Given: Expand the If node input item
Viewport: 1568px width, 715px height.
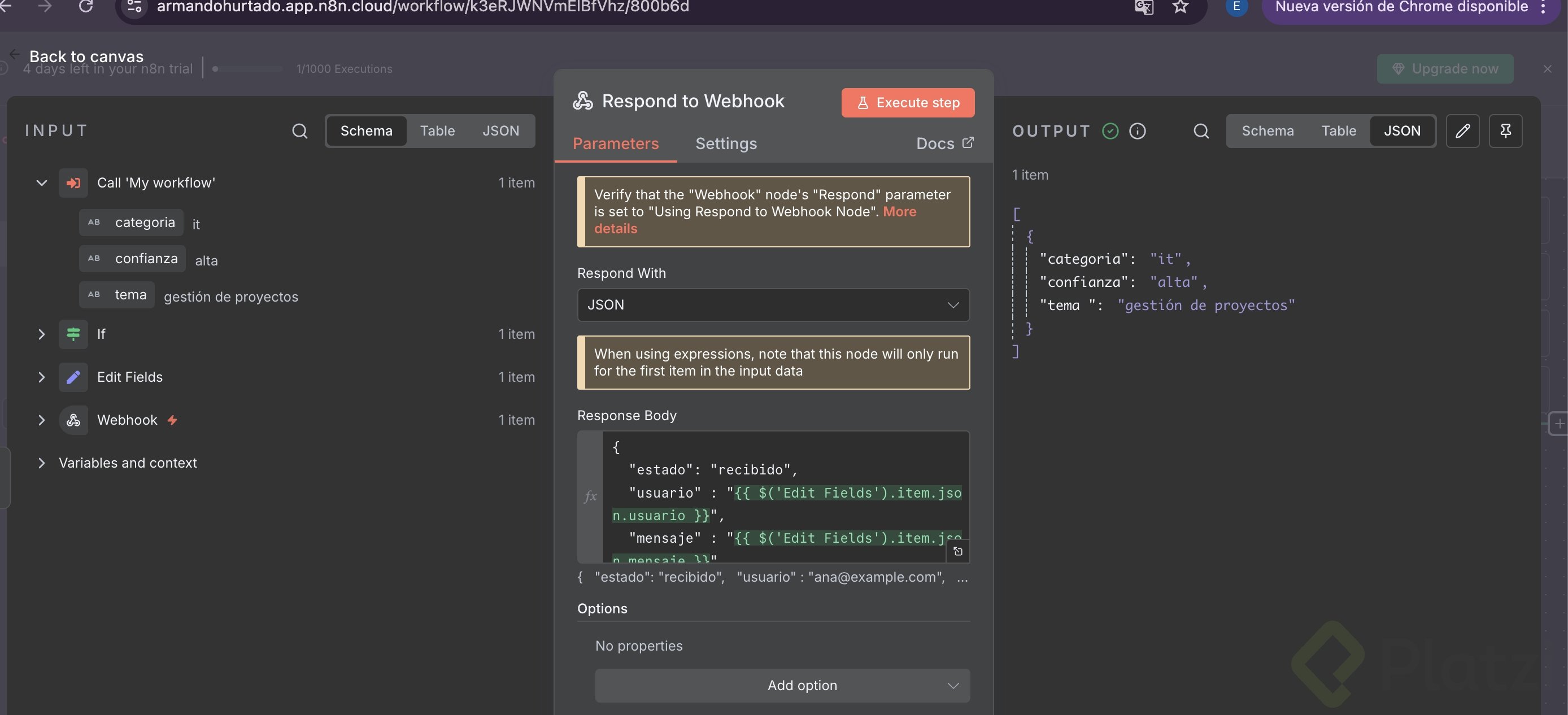Looking at the screenshot, I should click(41, 334).
